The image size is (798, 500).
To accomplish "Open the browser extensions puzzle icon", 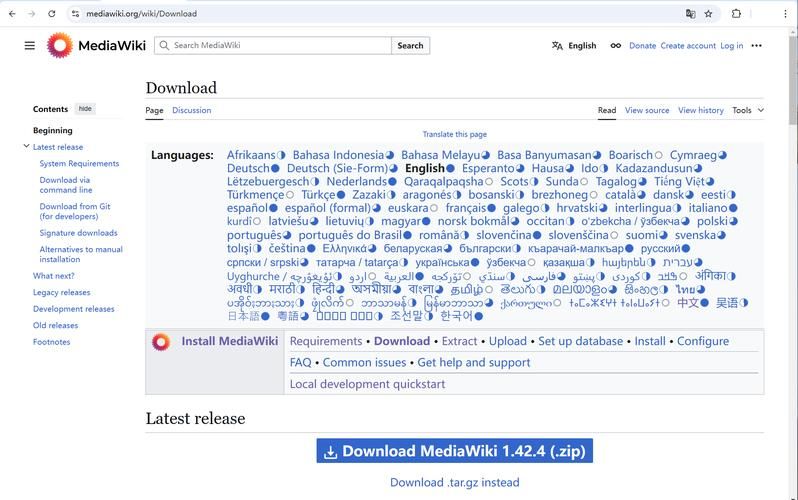I will click(x=736, y=14).
